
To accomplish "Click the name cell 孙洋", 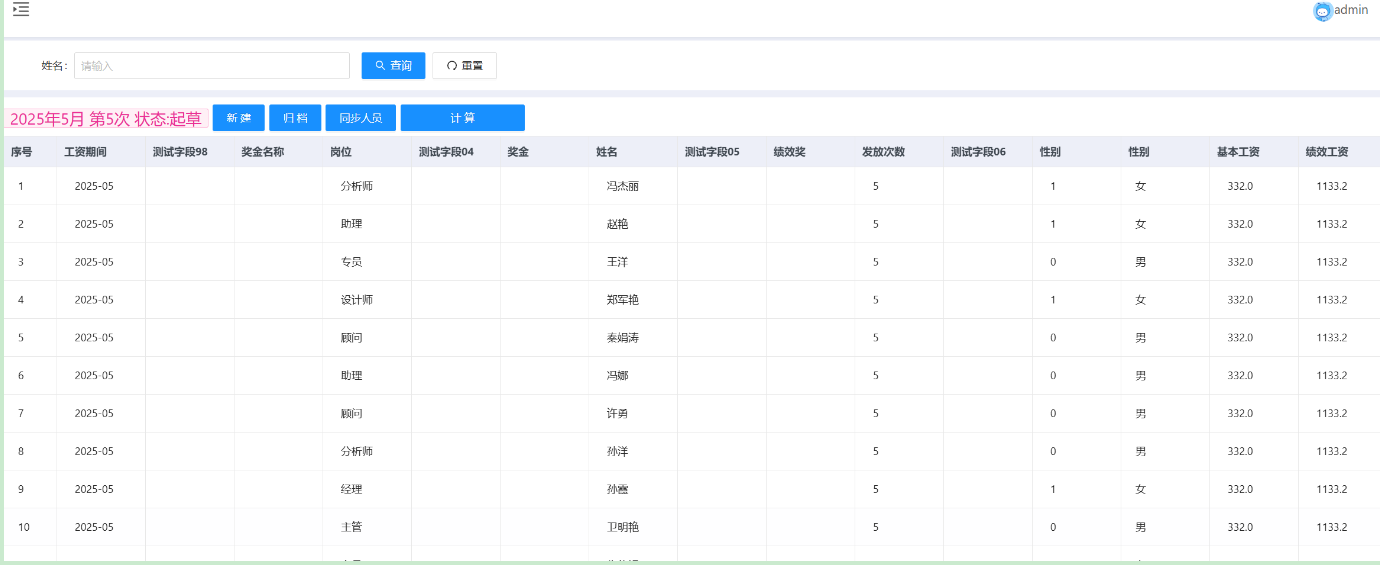I will click(618, 451).
